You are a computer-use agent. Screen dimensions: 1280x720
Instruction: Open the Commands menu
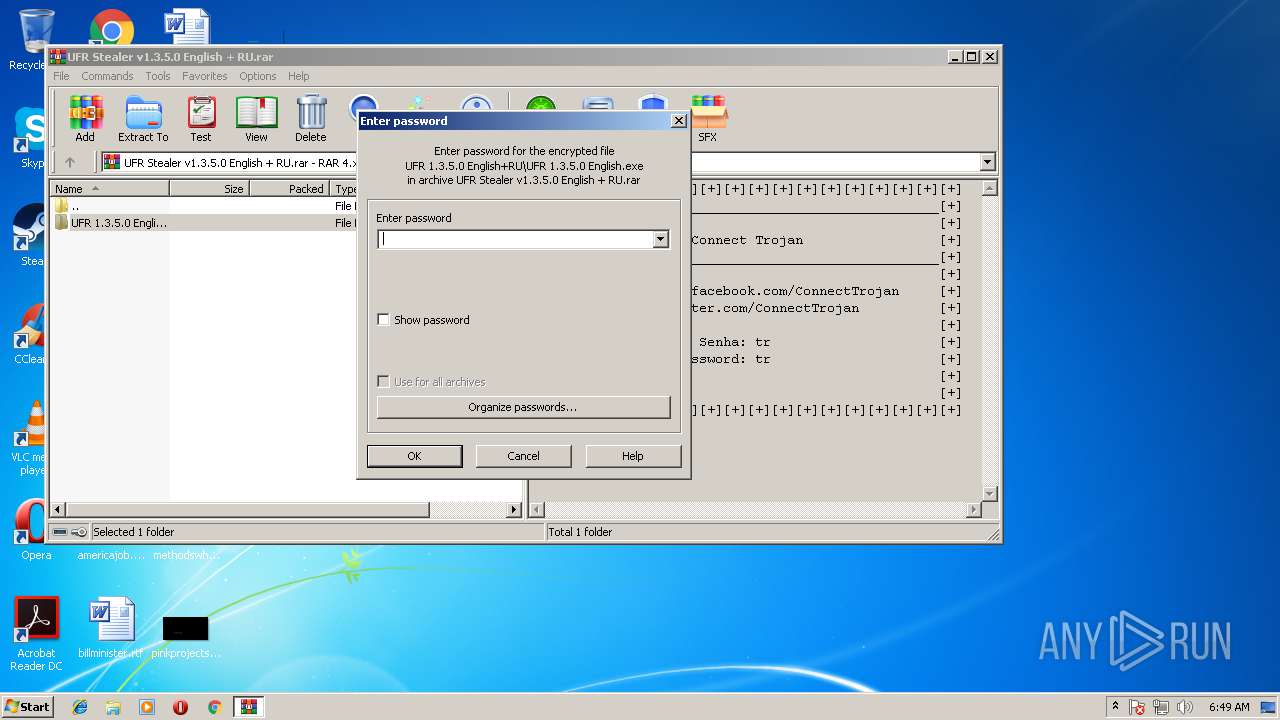click(107, 76)
